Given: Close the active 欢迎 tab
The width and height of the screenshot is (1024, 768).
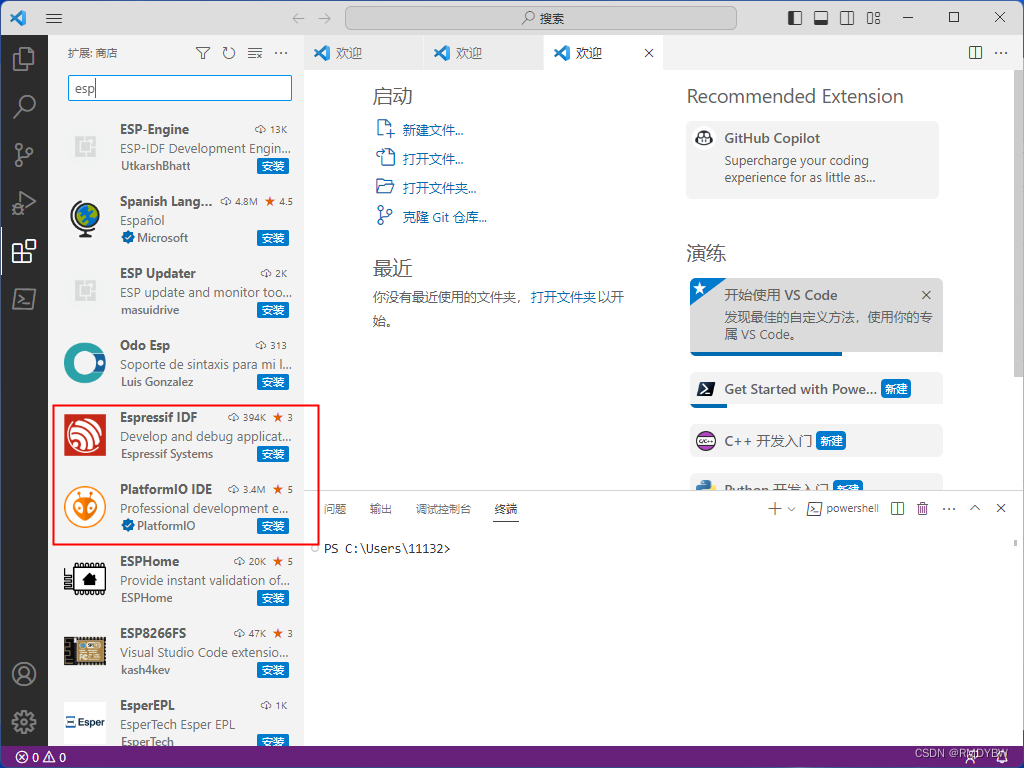Looking at the screenshot, I should click(x=648, y=53).
